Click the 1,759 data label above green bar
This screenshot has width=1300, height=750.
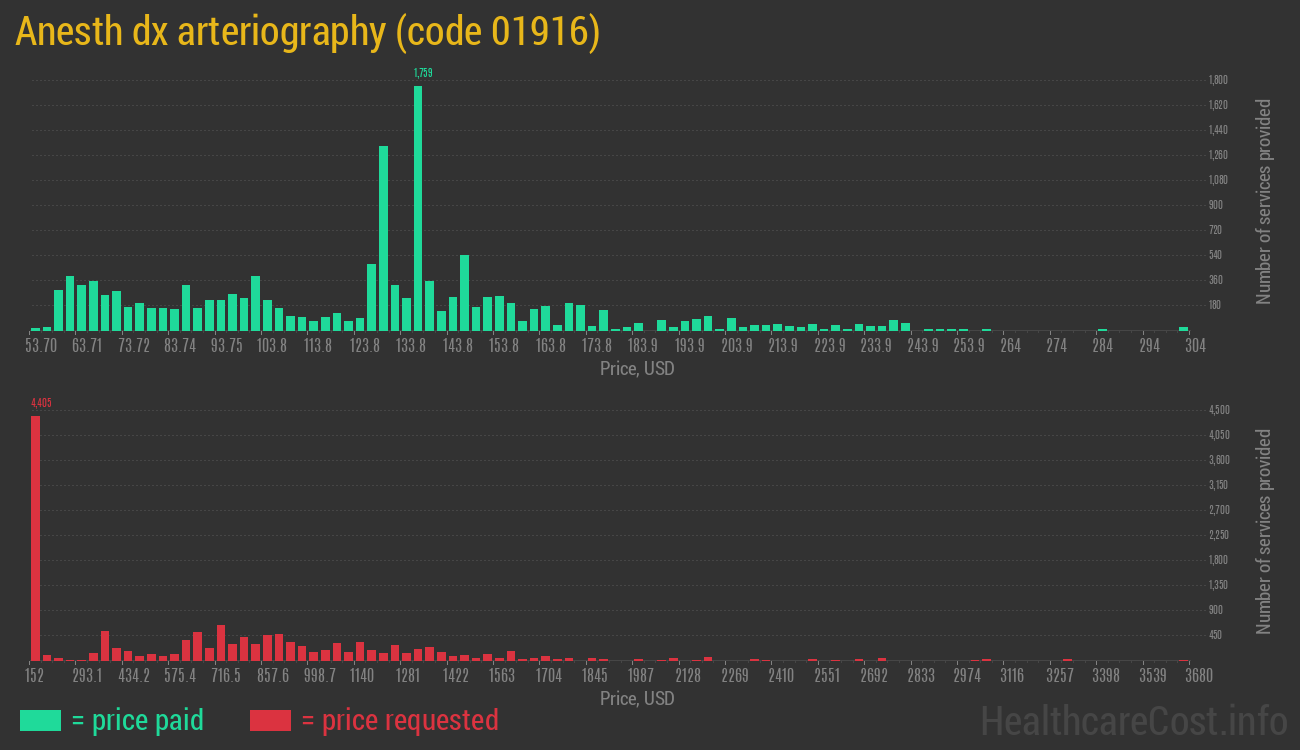(423, 73)
